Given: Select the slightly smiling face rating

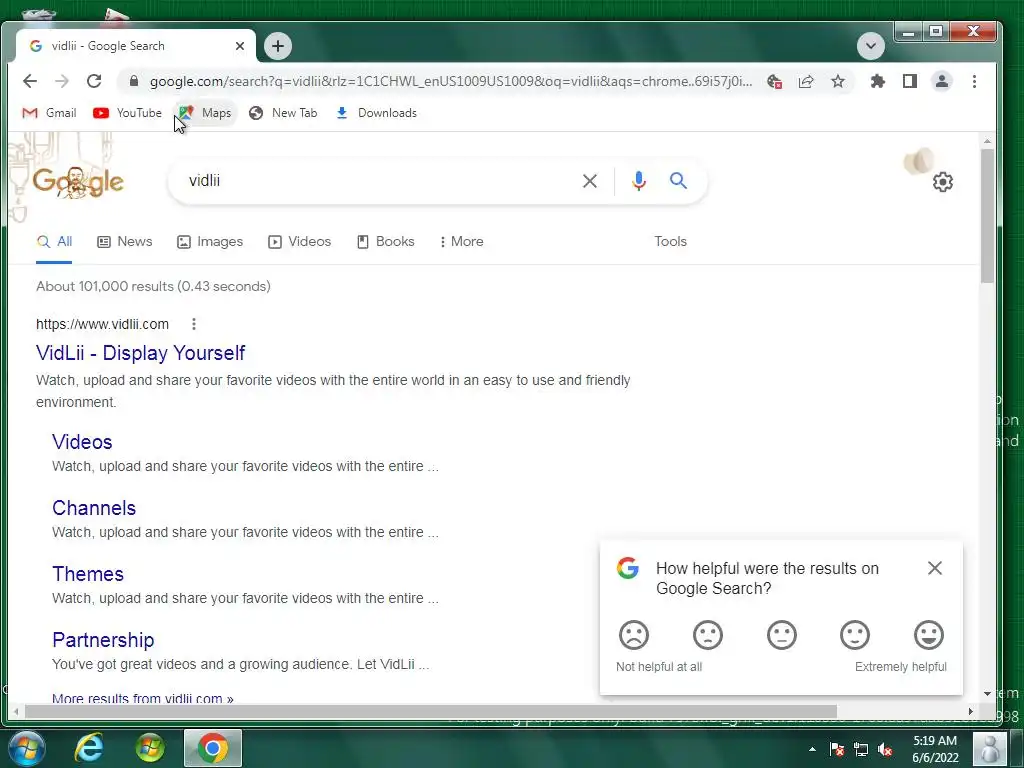Looking at the screenshot, I should coord(855,635).
